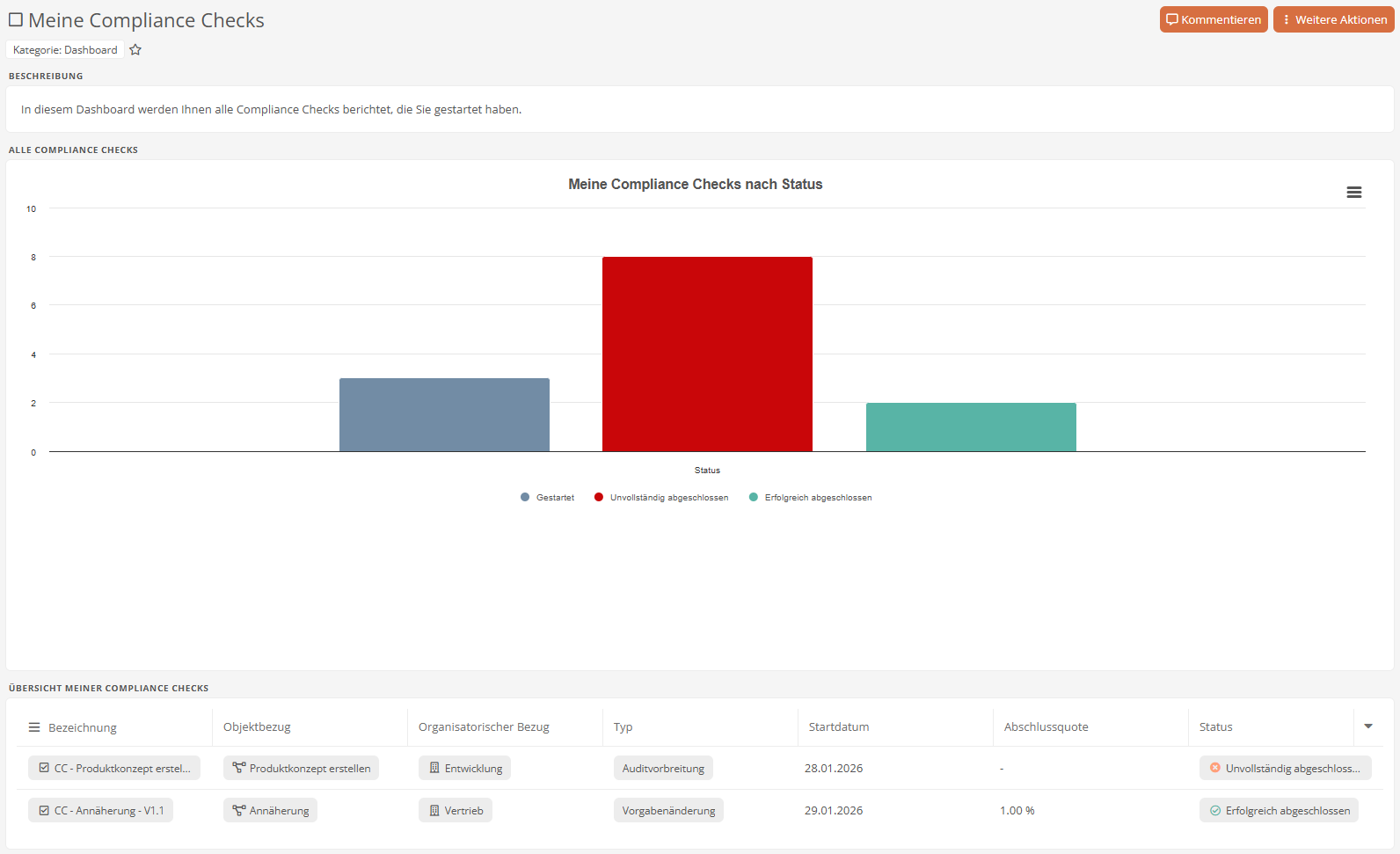Click the Kommentieren button

point(1213,19)
